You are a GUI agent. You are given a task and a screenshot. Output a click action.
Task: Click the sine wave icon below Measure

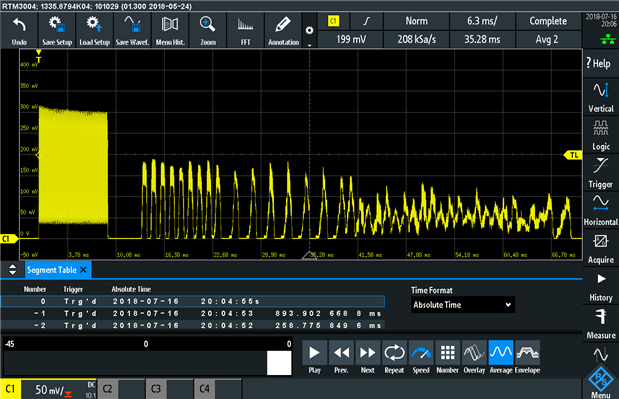(600, 354)
